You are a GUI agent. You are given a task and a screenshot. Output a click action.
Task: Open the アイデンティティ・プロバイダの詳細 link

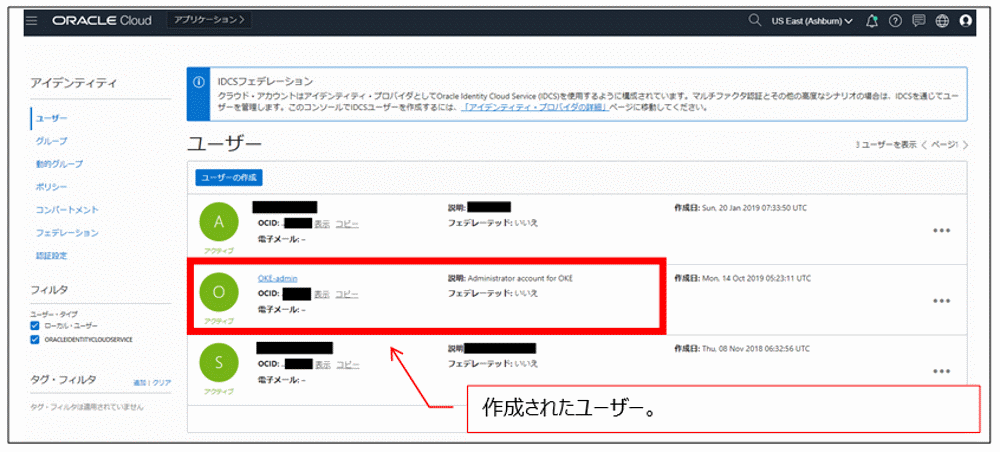click(534, 108)
